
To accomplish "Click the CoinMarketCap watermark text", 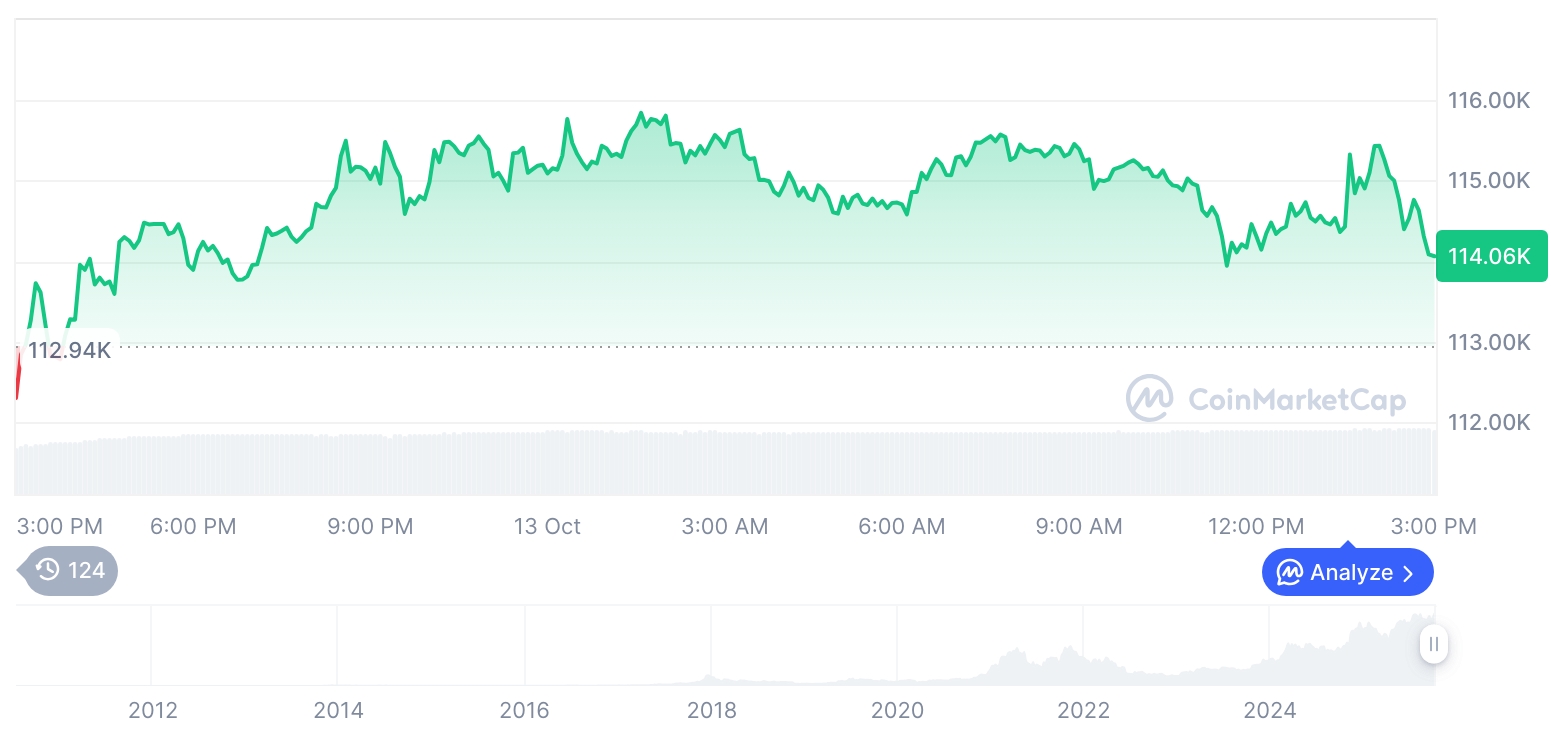I will pos(1296,400).
